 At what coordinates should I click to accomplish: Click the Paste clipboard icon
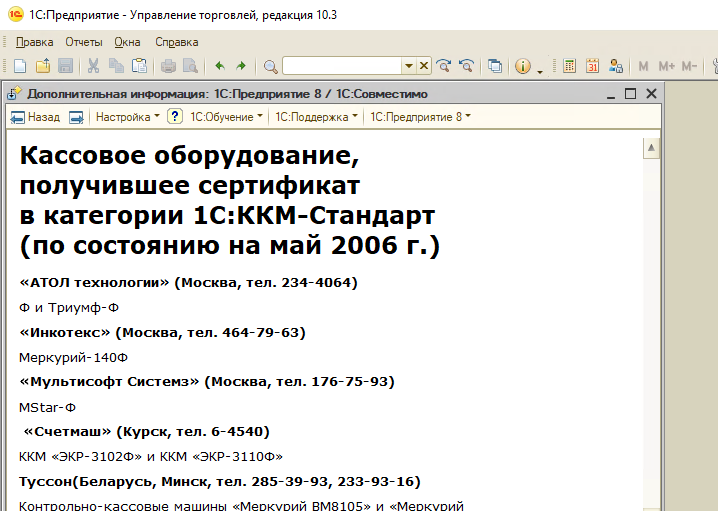139,66
